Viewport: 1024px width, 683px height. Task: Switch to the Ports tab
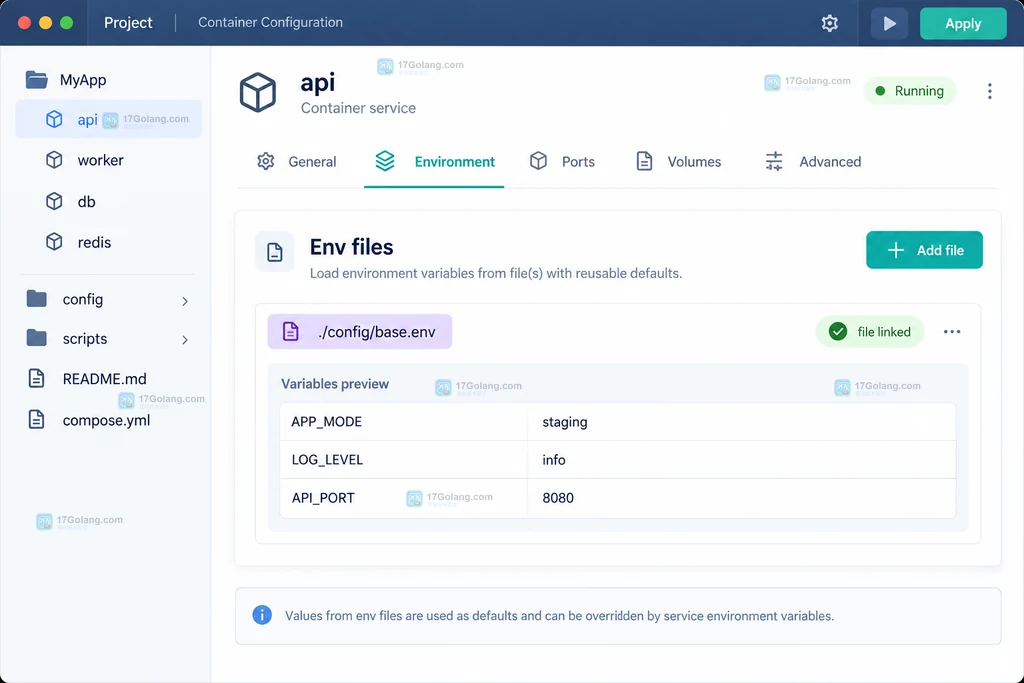tap(562, 161)
